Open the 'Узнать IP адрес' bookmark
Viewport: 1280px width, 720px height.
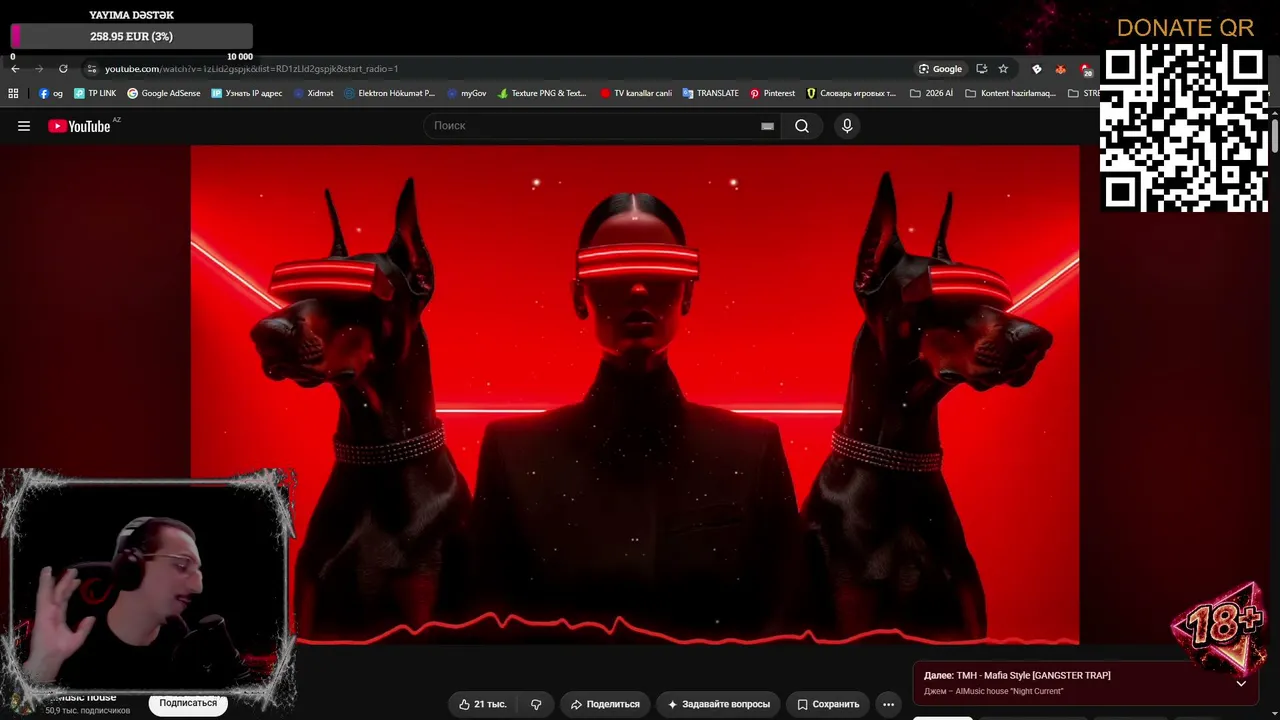(x=247, y=94)
